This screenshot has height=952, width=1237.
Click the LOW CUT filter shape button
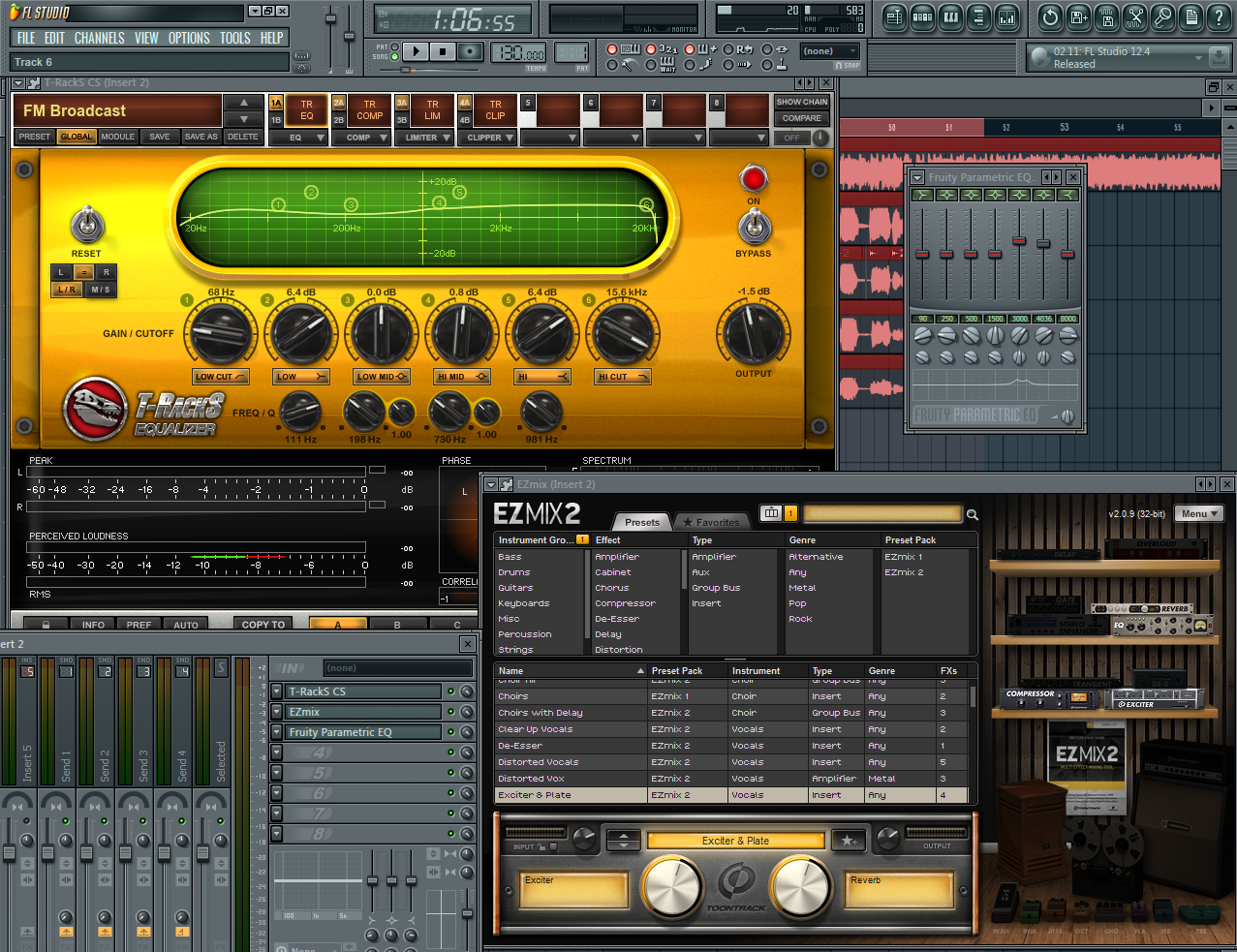coord(221,377)
